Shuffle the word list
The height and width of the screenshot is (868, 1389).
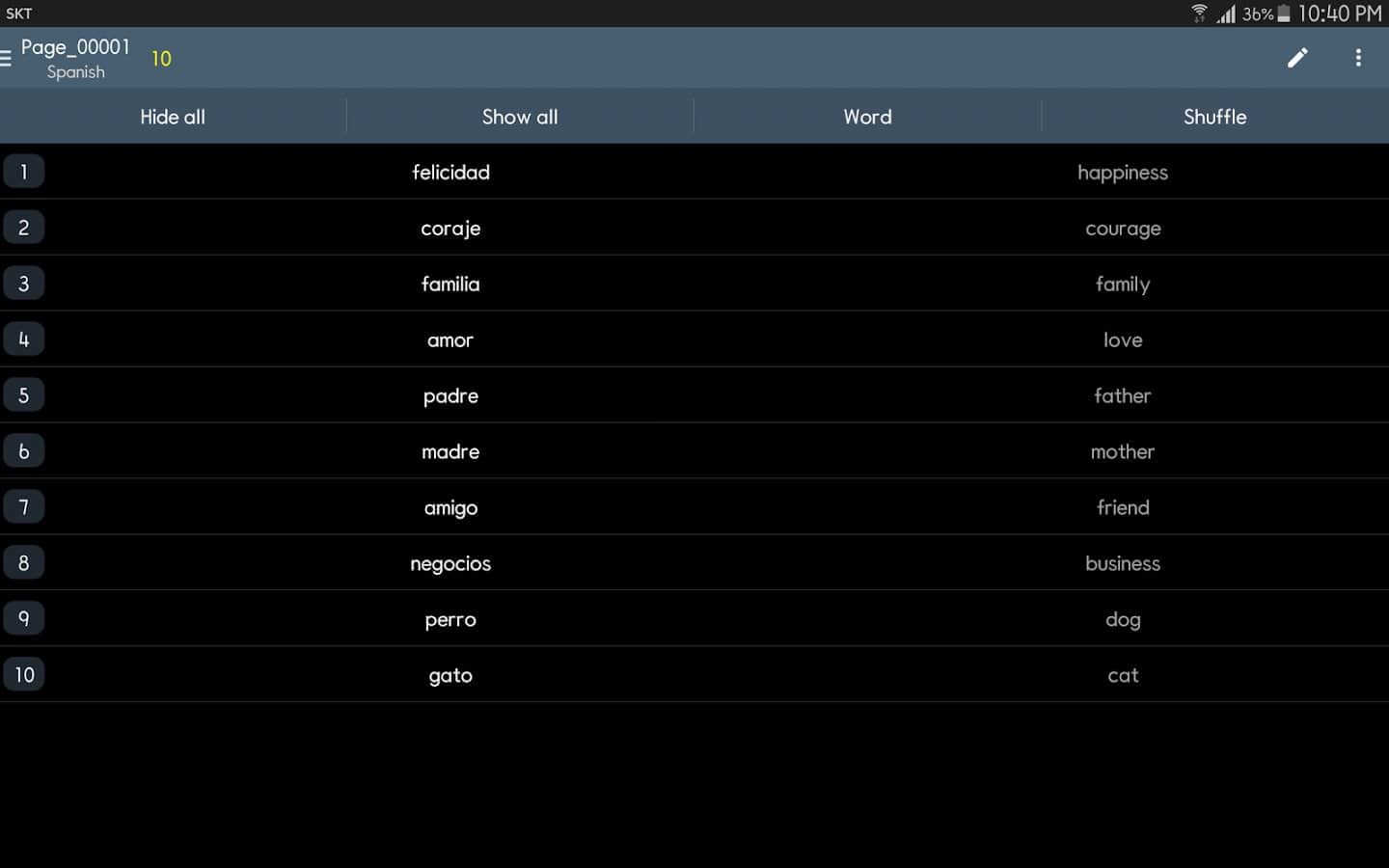1214,117
